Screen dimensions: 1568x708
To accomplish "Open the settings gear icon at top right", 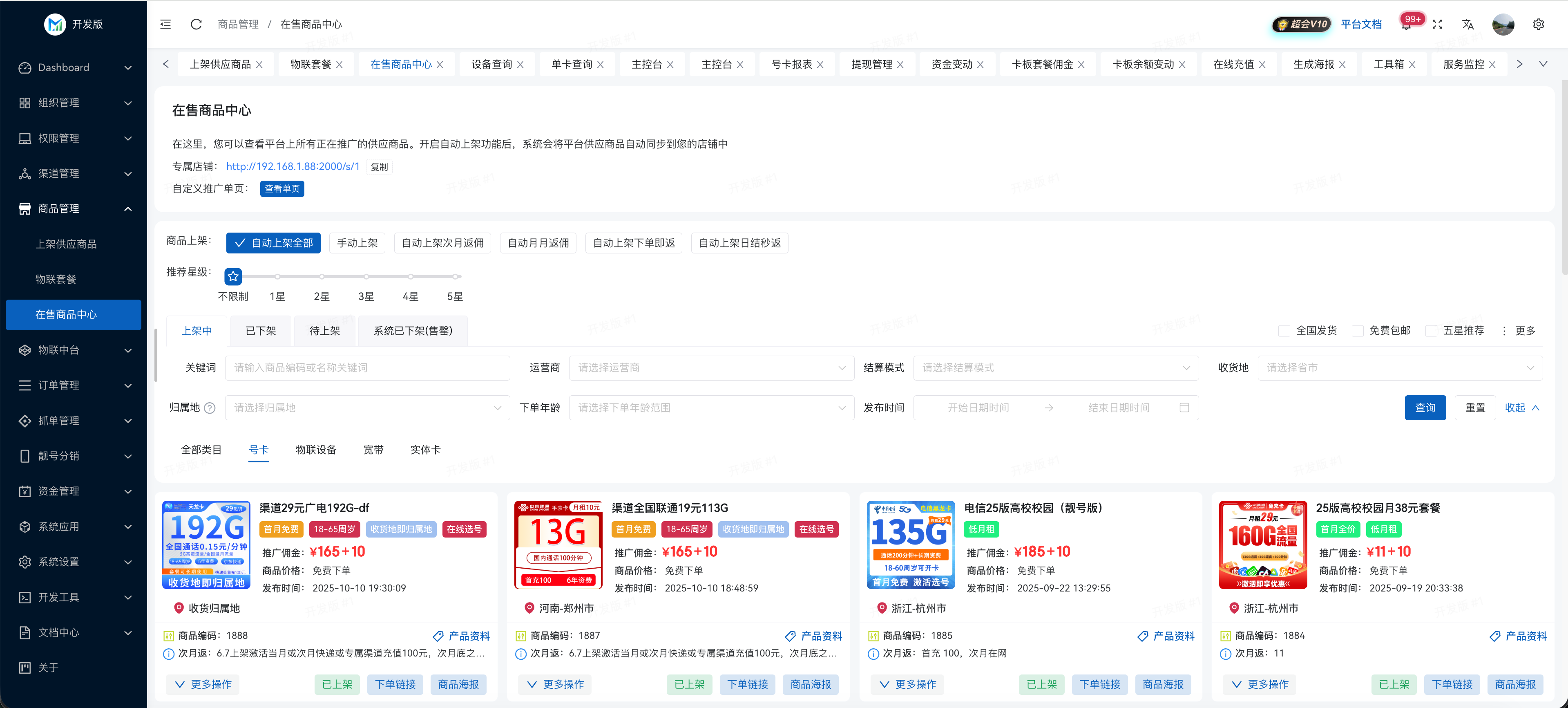I will click(1538, 25).
